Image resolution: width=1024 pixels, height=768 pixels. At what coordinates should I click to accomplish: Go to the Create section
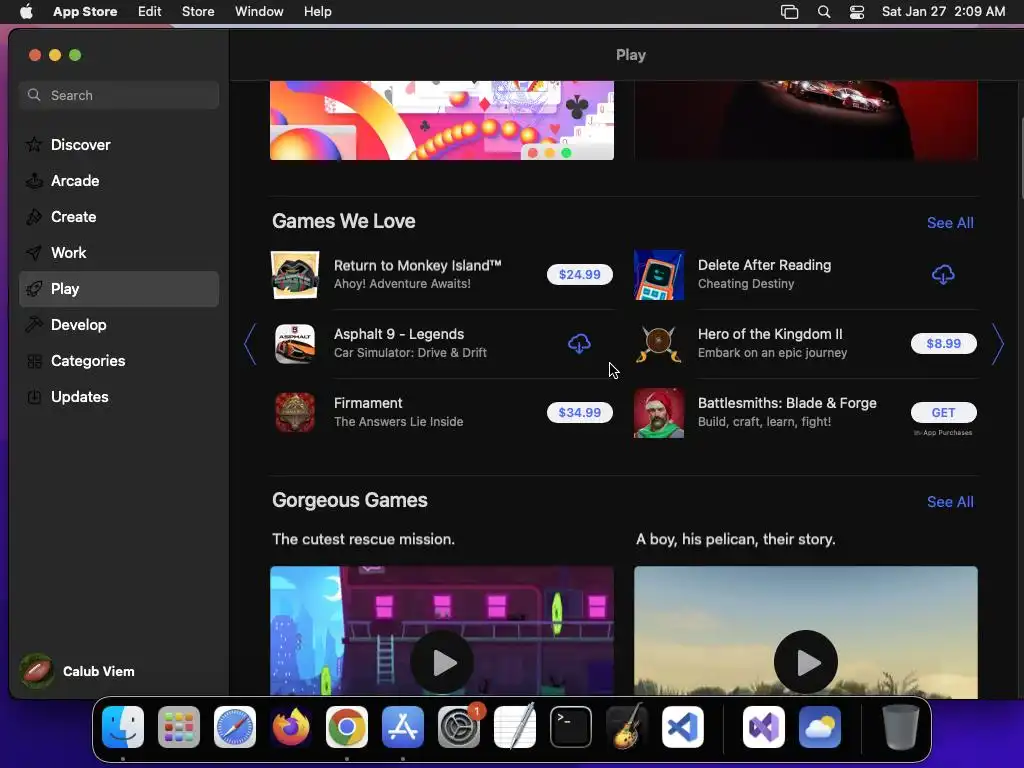point(120,217)
